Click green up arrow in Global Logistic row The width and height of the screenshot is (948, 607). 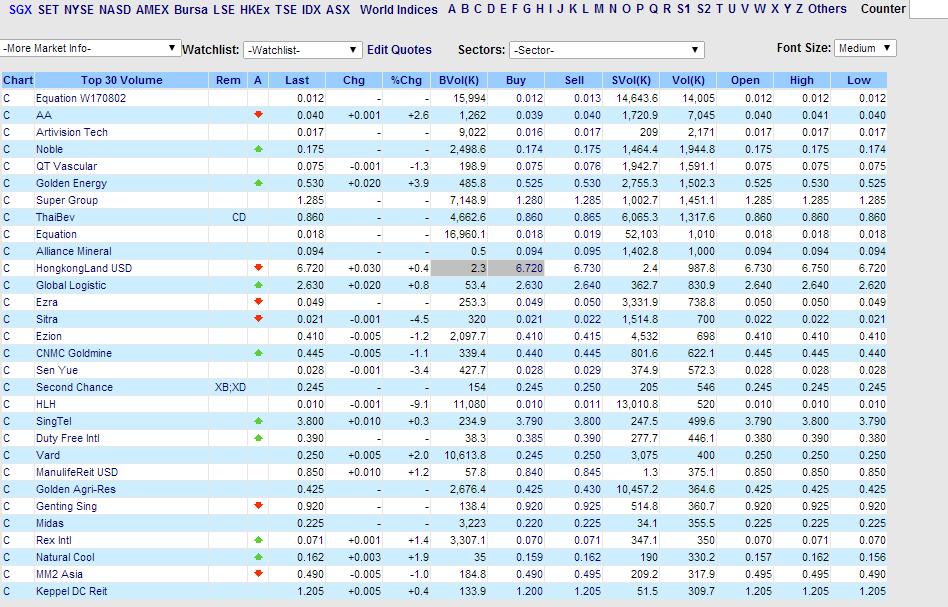pyautogui.click(x=258, y=285)
